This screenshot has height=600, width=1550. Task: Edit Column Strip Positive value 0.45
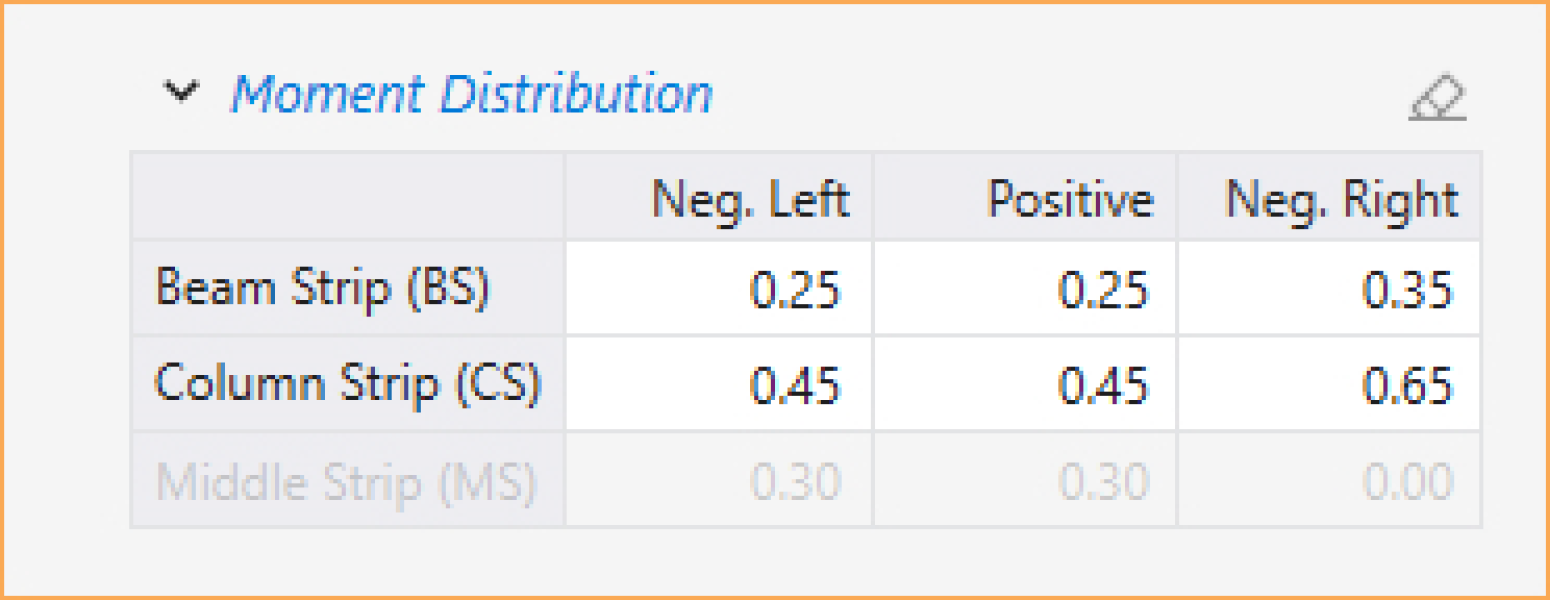[1025, 384]
